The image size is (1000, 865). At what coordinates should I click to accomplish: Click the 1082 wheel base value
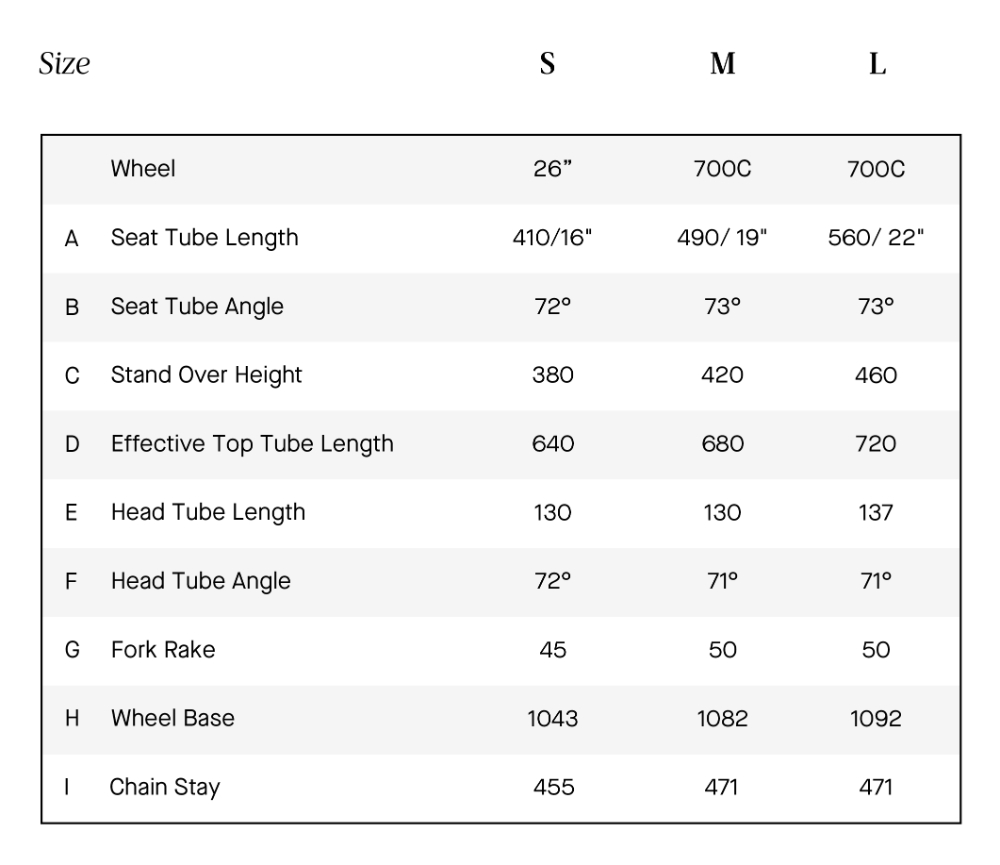click(722, 718)
